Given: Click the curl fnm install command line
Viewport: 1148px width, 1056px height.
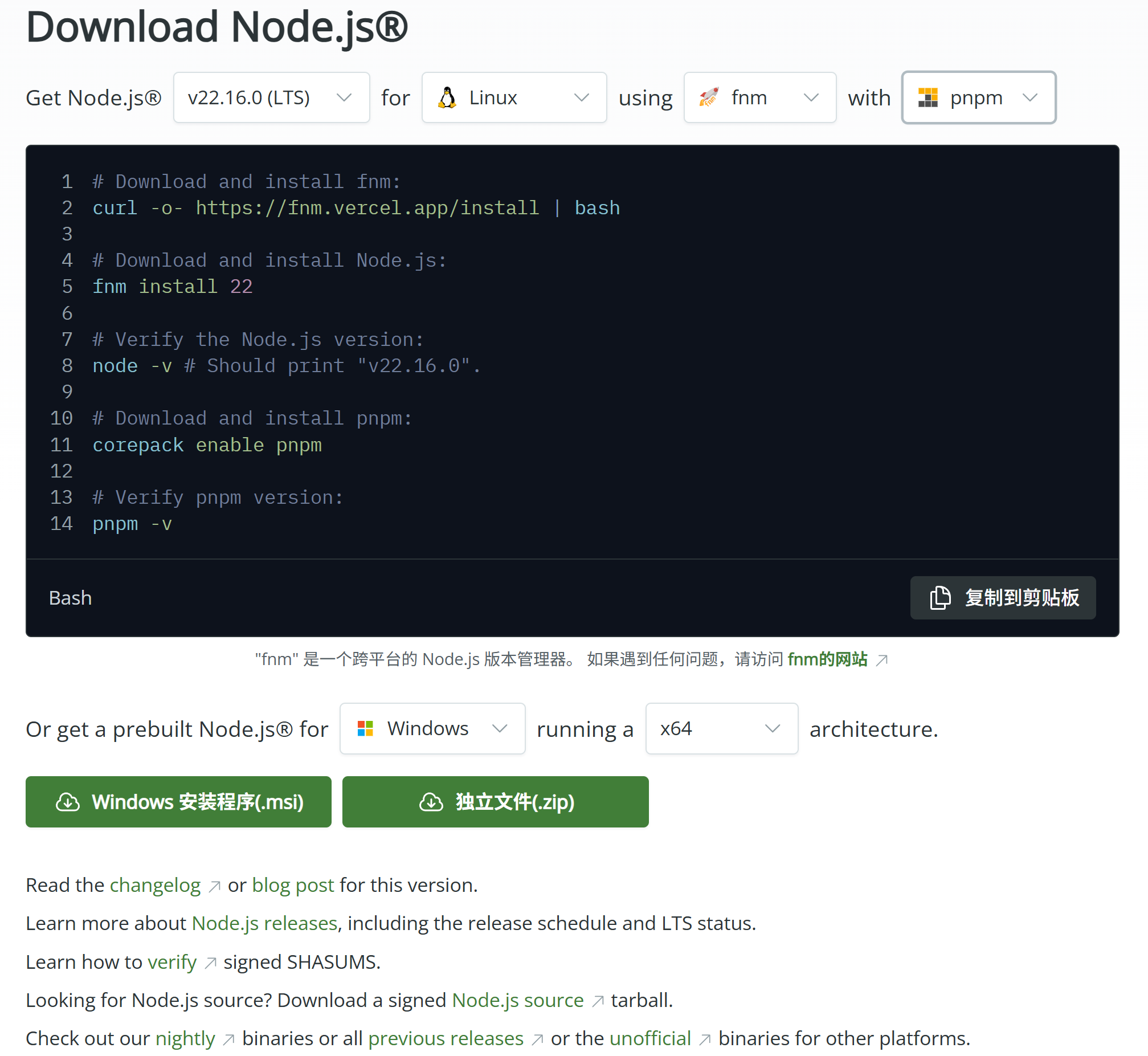Looking at the screenshot, I should tap(356, 208).
